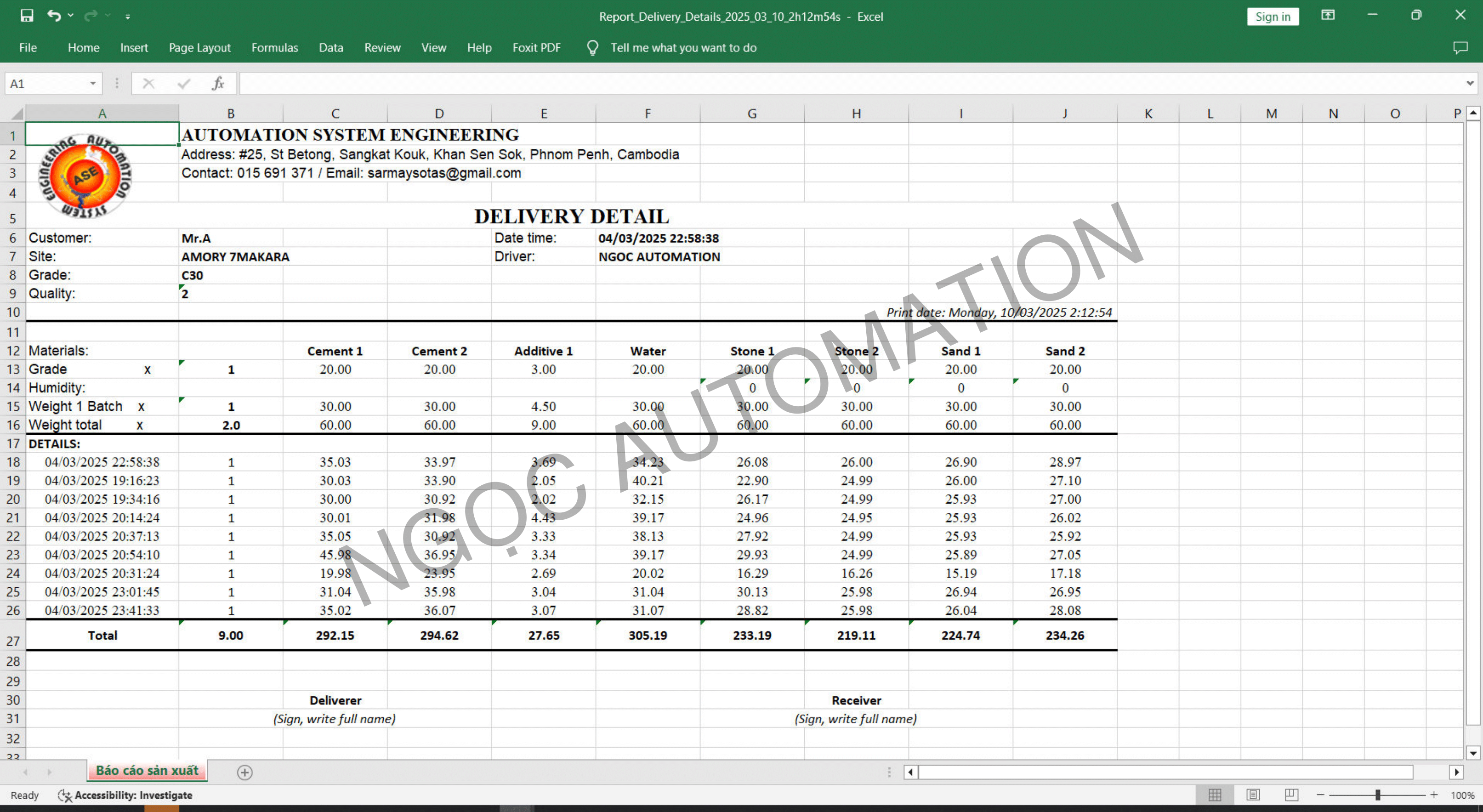
Task: Click the 'C30' grade cell
Action: click(x=230, y=275)
